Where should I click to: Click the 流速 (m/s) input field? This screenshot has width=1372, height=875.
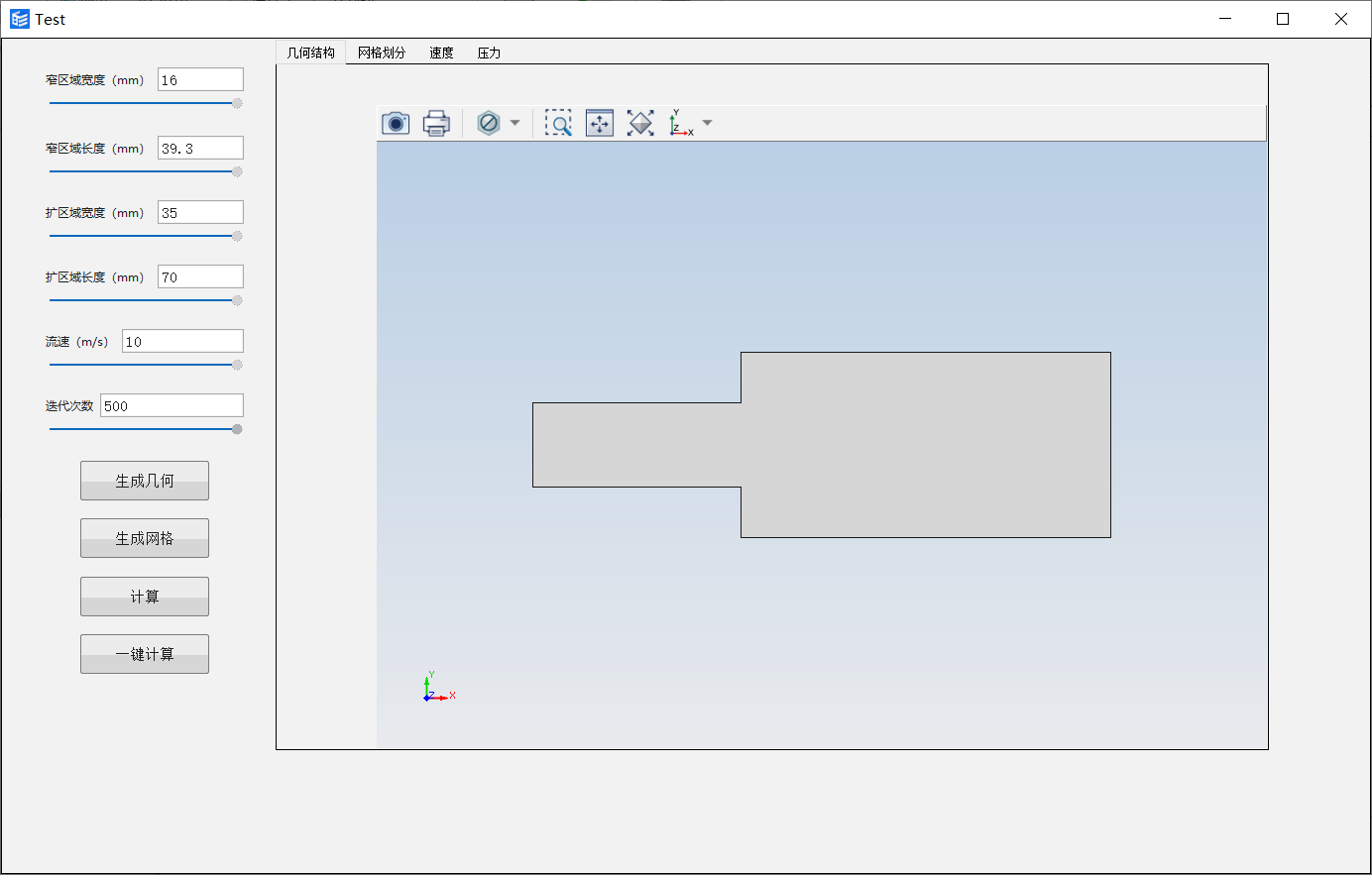pos(182,341)
